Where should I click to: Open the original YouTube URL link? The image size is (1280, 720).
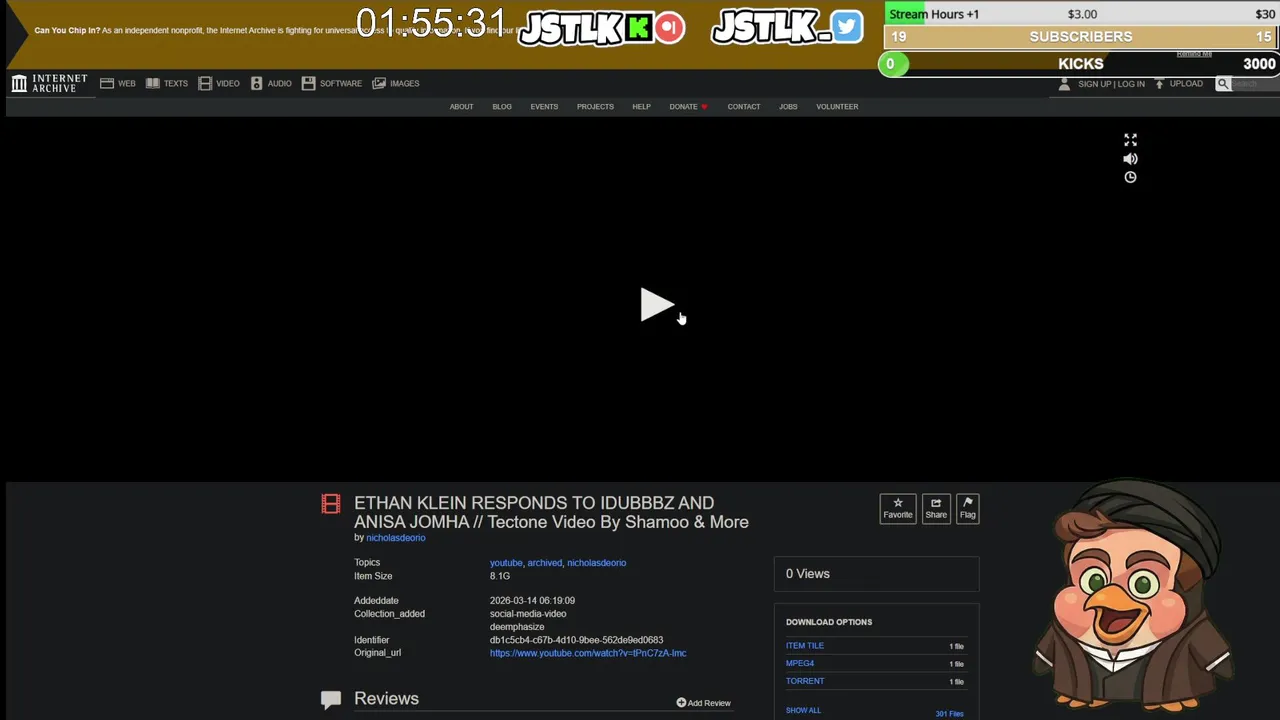pos(588,653)
